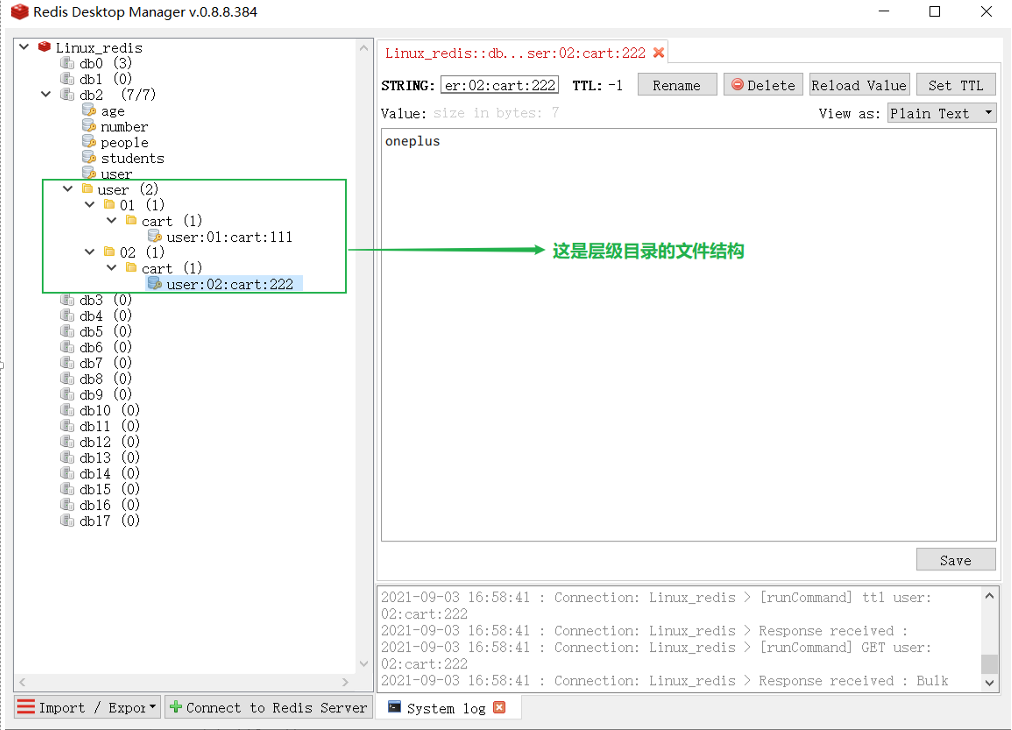Collapse cart folder under 02
Viewport: 1012px width, 730px height.
point(112,267)
